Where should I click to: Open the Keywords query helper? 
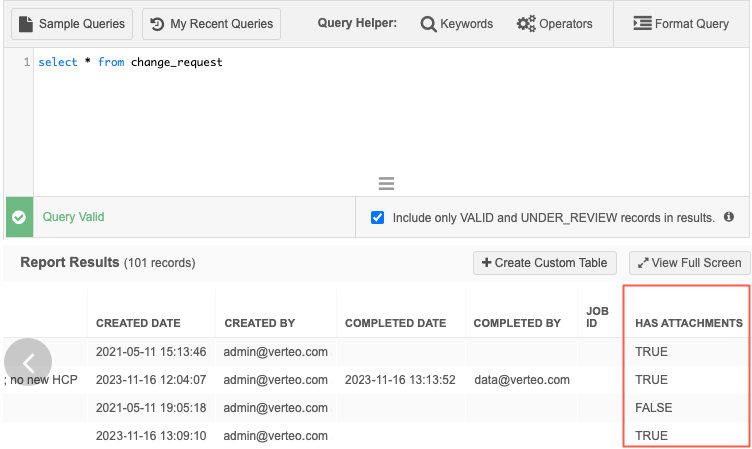(456, 23)
